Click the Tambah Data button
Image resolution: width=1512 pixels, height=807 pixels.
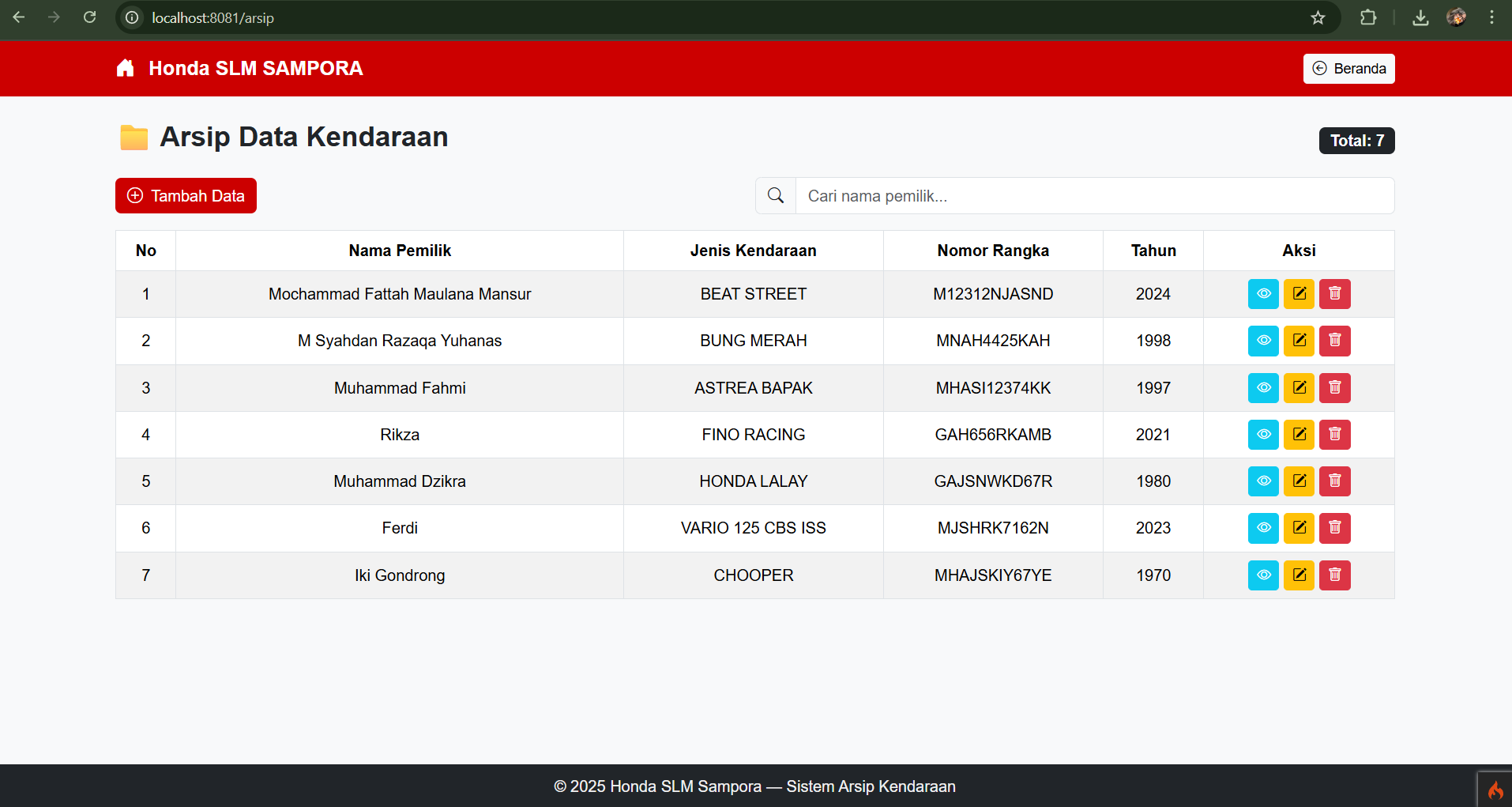click(x=186, y=196)
